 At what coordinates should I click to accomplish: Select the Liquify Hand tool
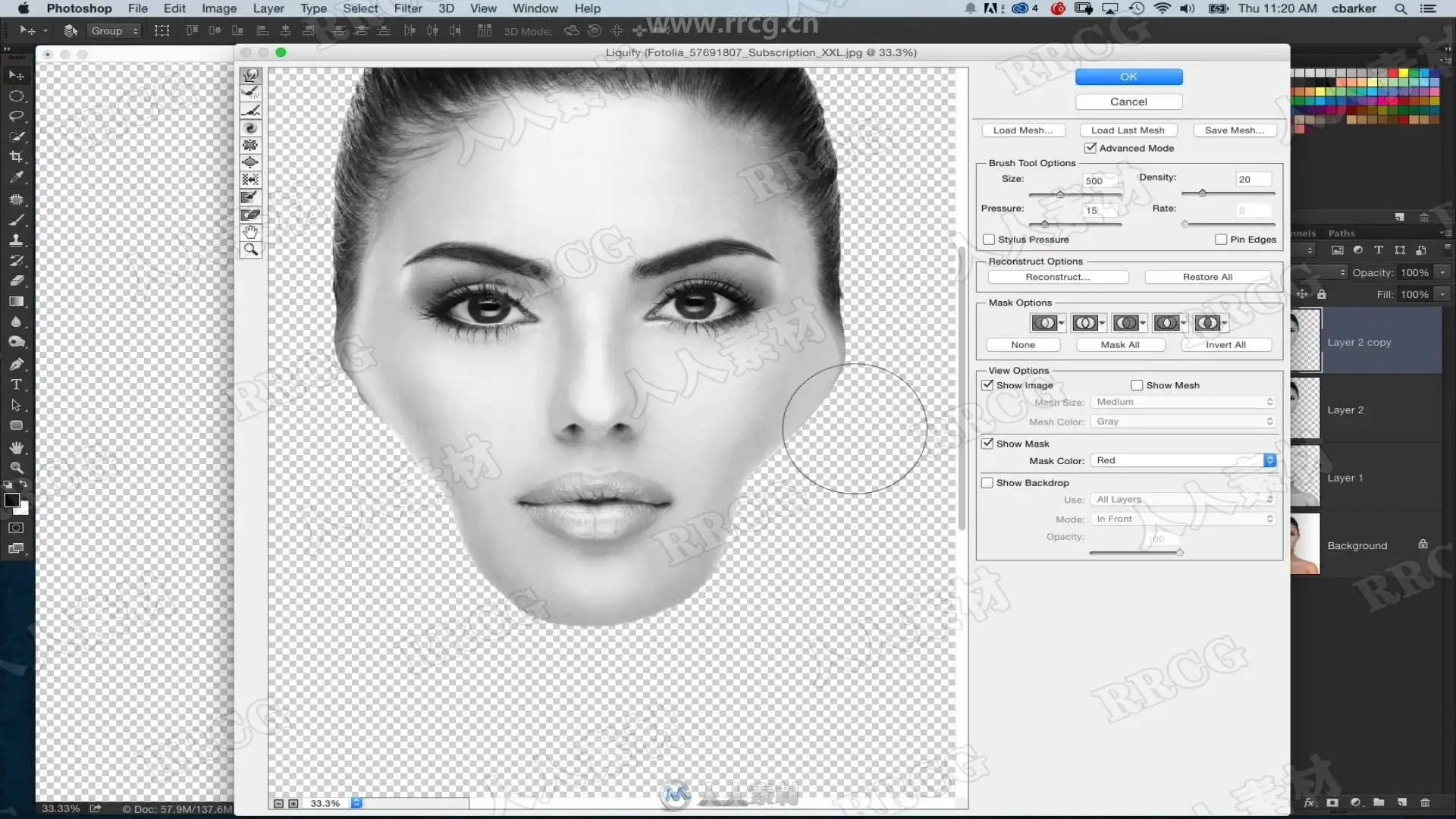coord(251,232)
